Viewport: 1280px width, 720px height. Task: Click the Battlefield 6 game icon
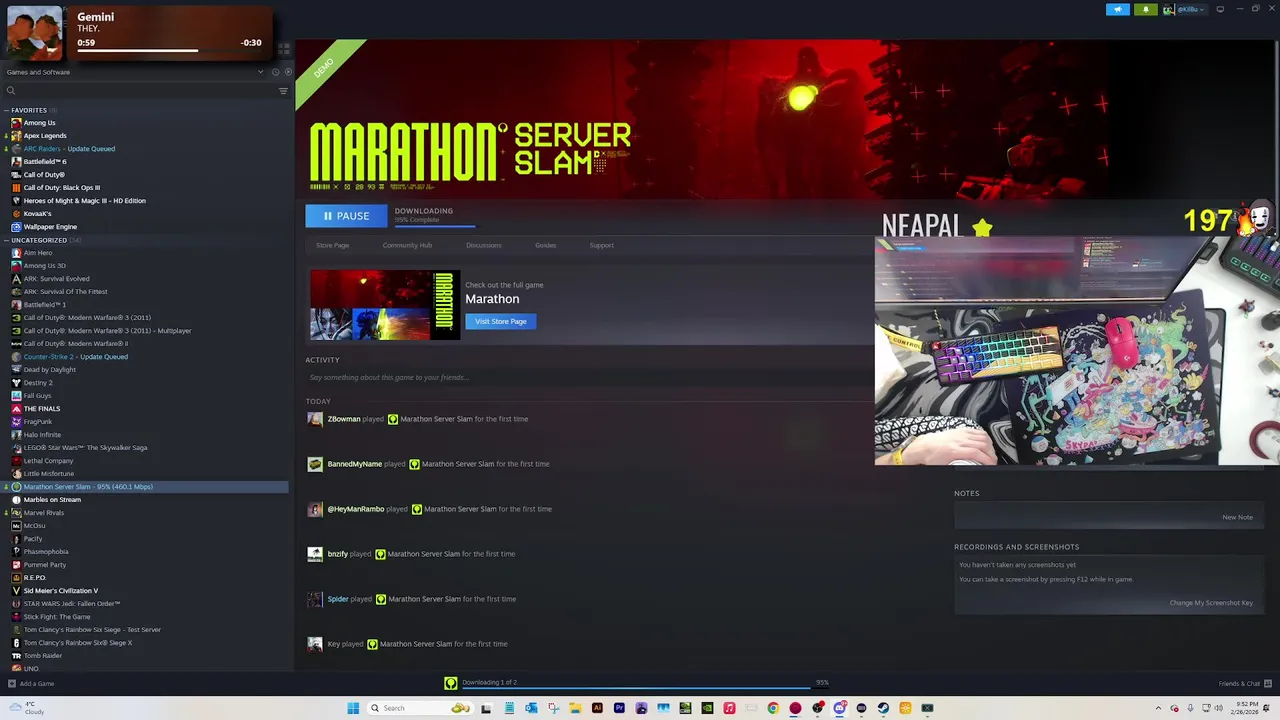(x=16, y=162)
